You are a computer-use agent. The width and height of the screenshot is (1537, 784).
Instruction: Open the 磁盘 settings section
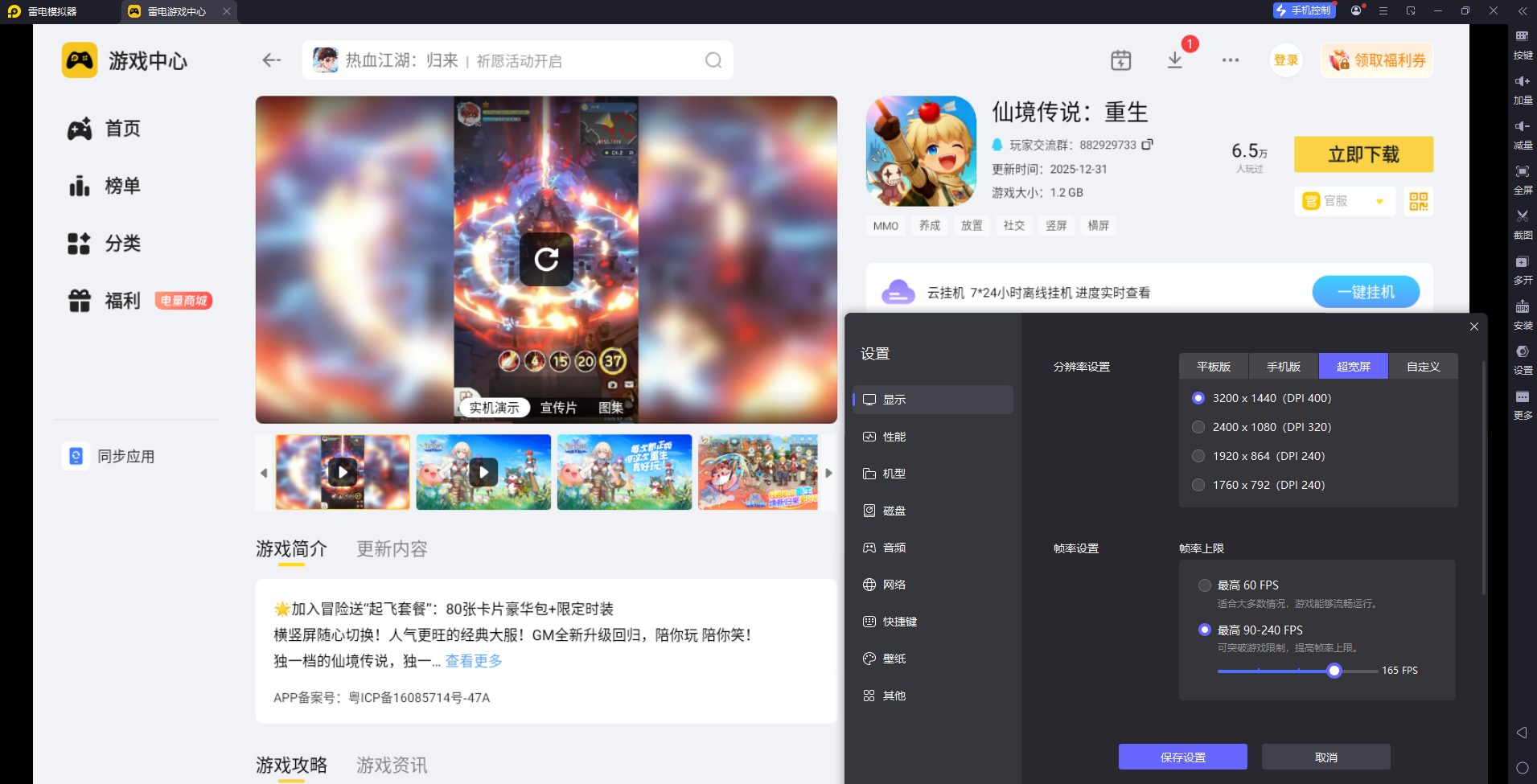pyautogui.click(x=933, y=511)
